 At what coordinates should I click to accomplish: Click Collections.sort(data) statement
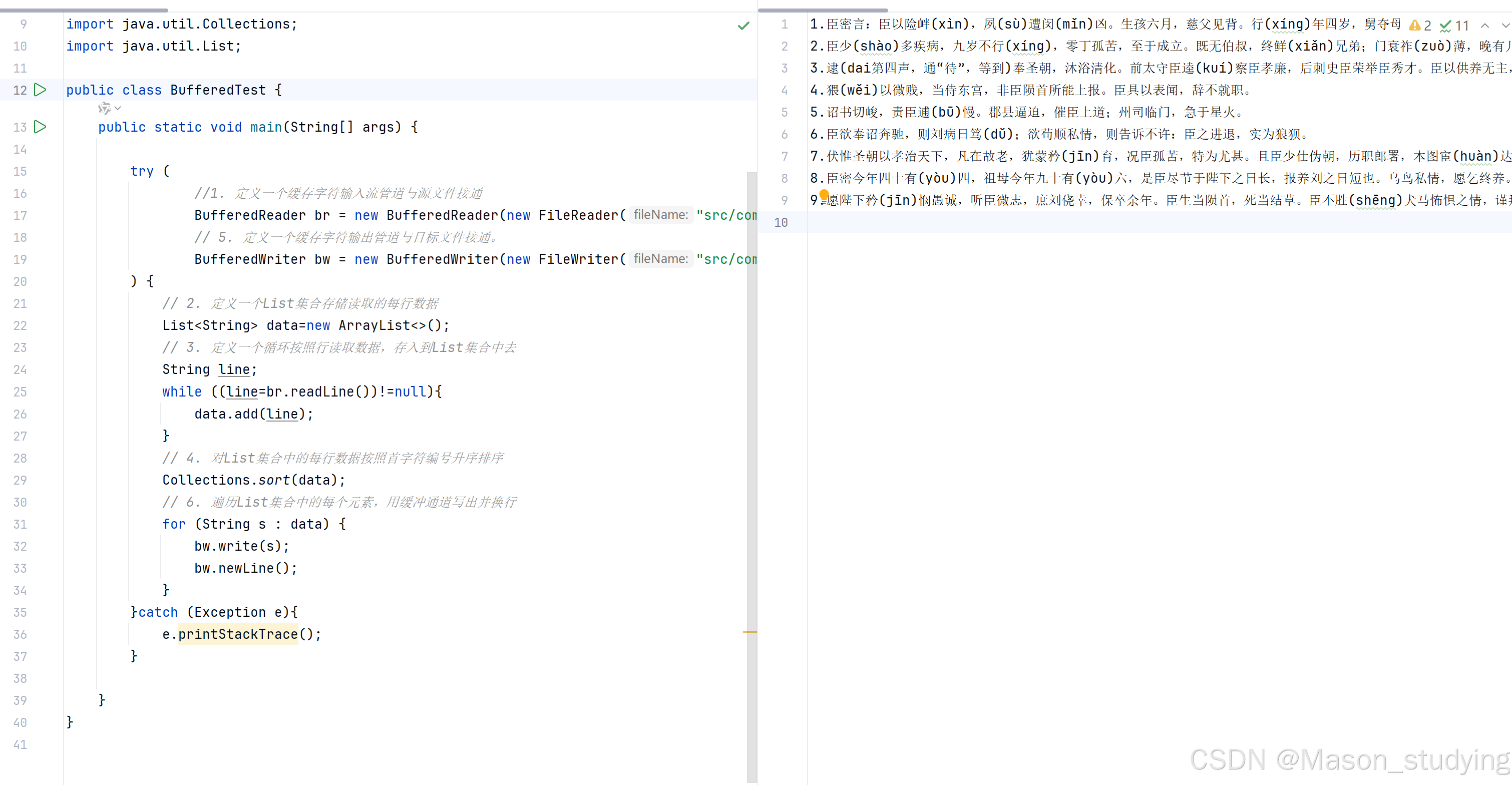click(x=253, y=480)
